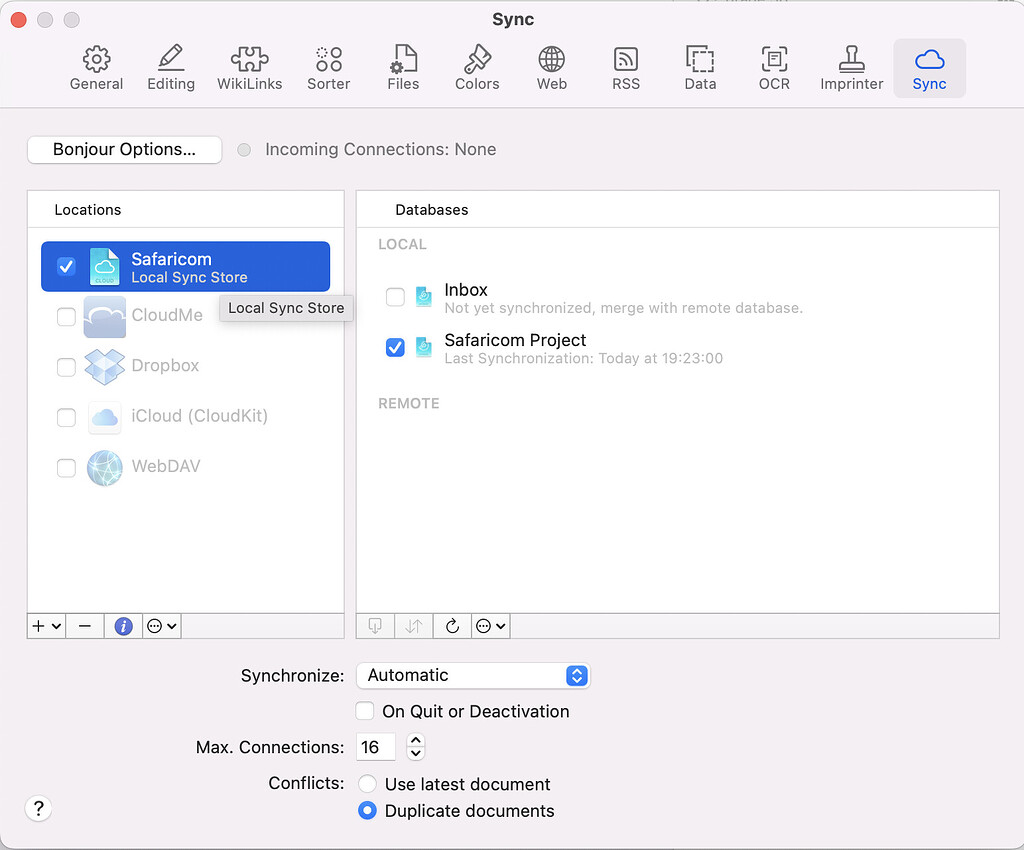Select the Sorter preferences icon
The height and width of the screenshot is (850, 1024).
click(328, 65)
